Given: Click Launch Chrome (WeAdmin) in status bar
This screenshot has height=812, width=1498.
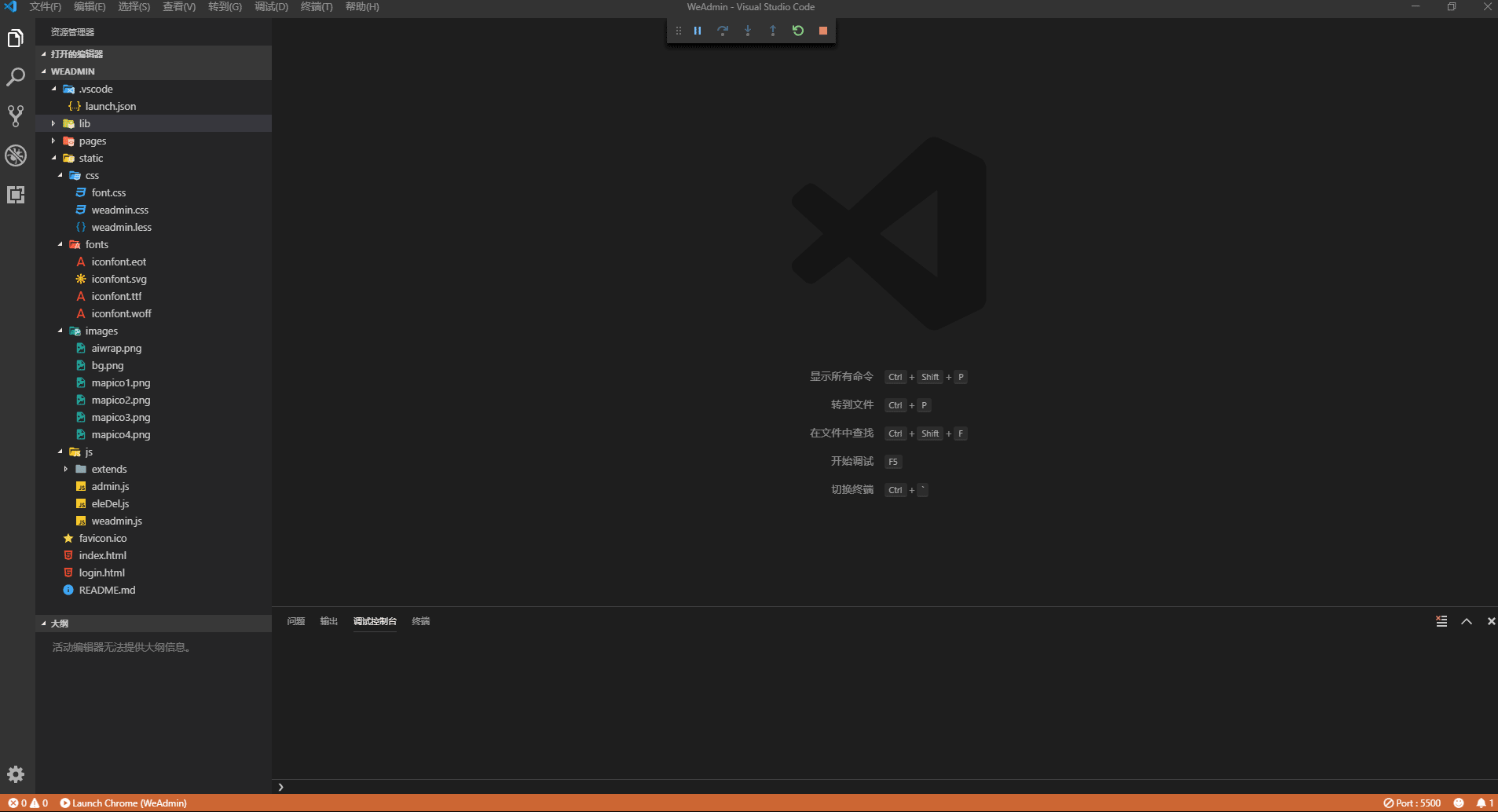Looking at the screenshot, I should click(x=123, y=803).
